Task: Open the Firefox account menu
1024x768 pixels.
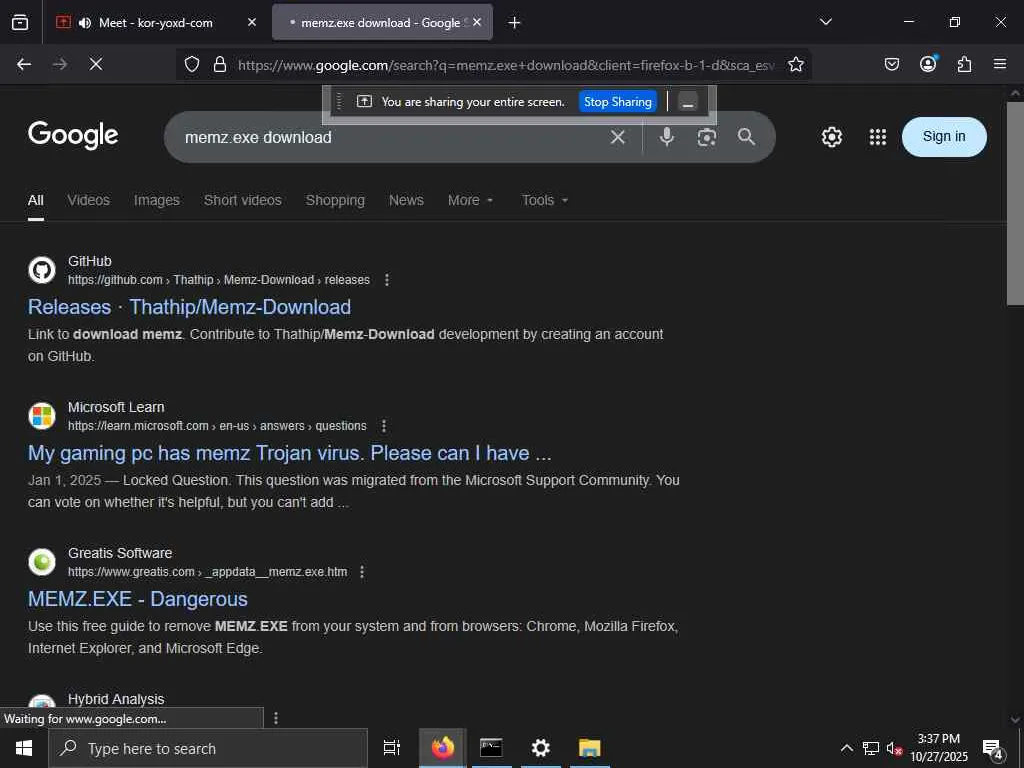Action: click(928, 63)
